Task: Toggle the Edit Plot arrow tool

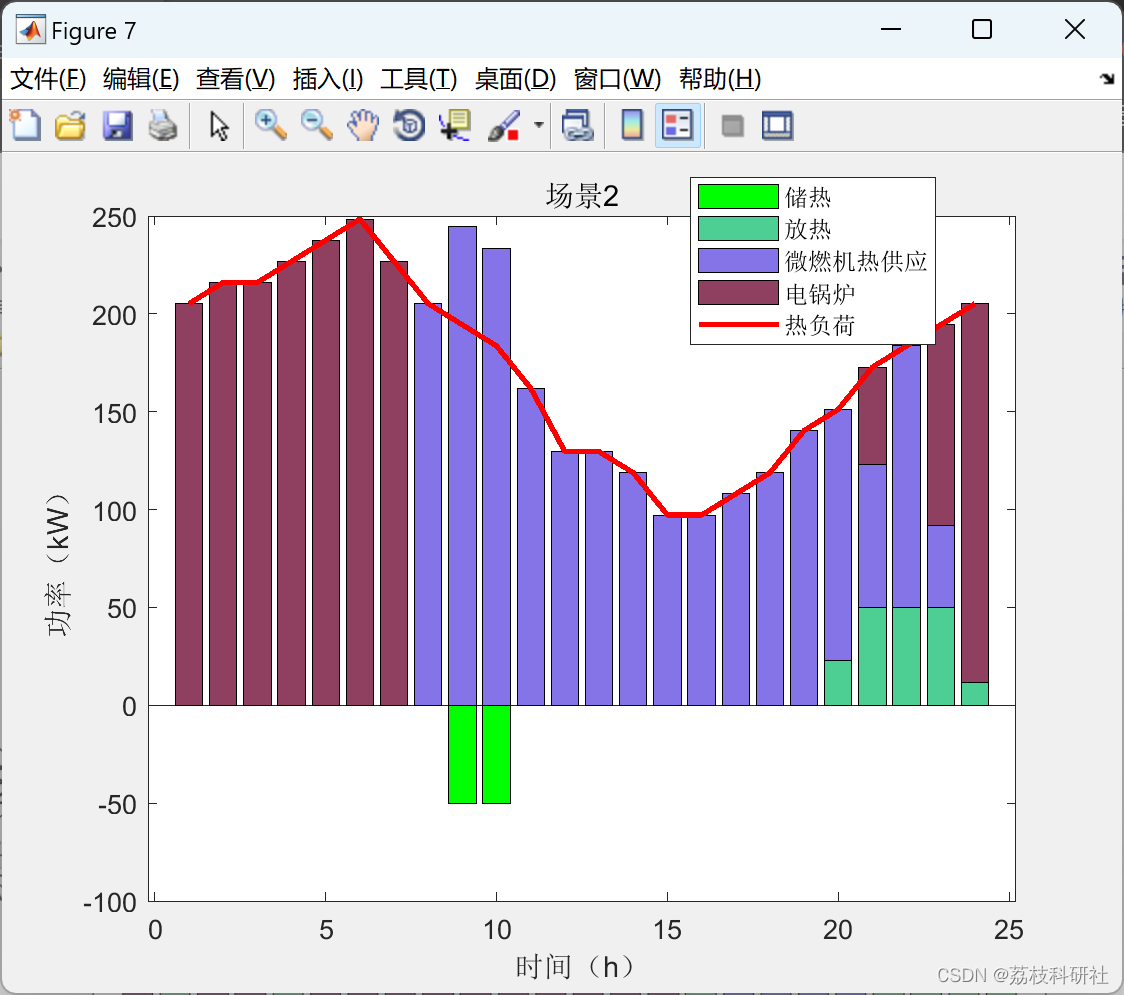Action: (219, 125)
